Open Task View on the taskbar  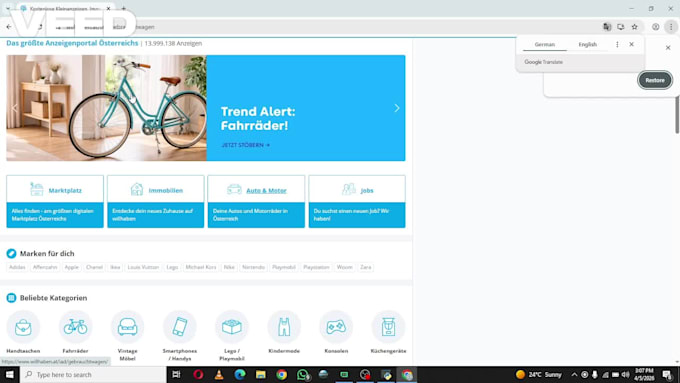tap(177, 374)
